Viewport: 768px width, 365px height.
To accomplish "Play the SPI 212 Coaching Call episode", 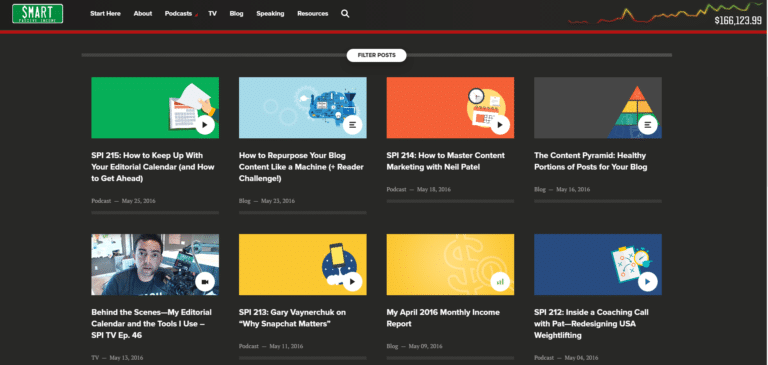I will pyautogui.click(x=648, y=282).
